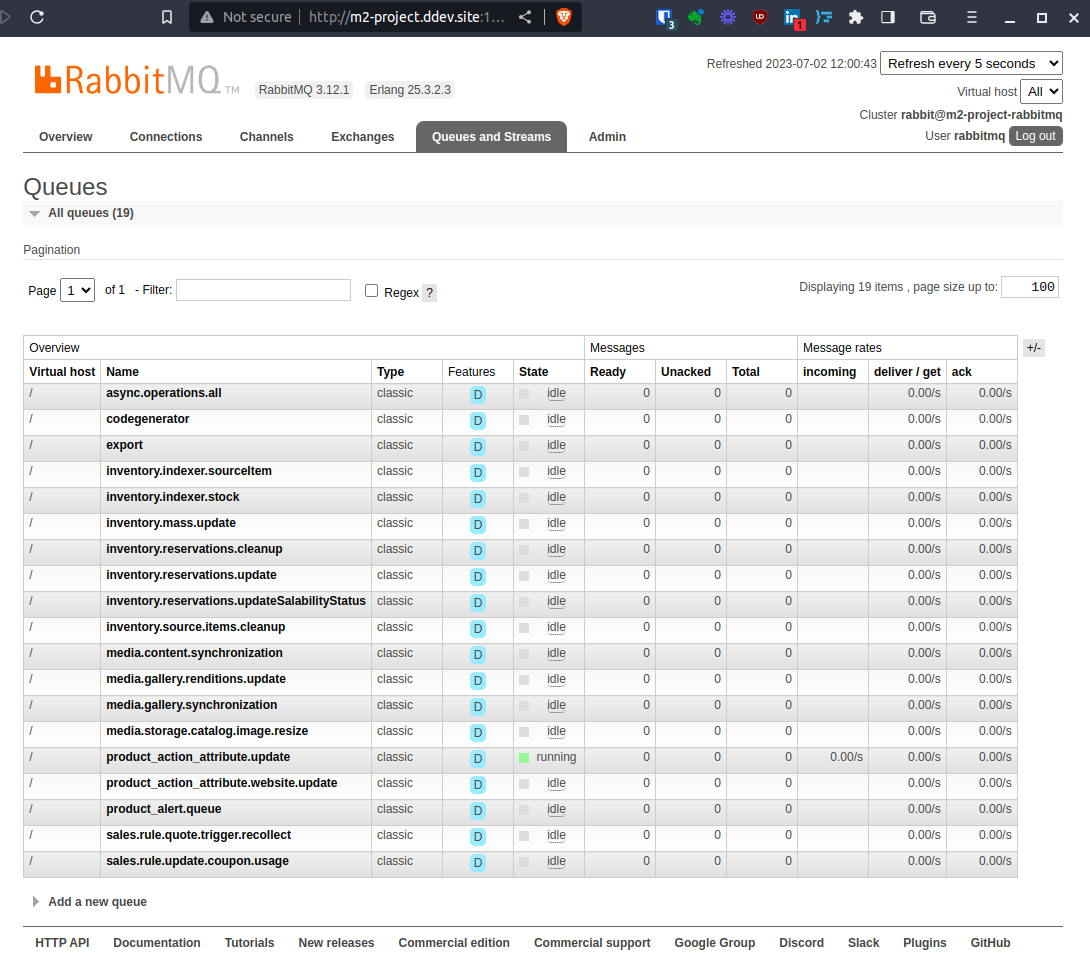The height and width of the screenshot is (979, 1090).
Task: Open the sales.rule.quote.trigger.recollect queue link
Action: coord(199,835)
